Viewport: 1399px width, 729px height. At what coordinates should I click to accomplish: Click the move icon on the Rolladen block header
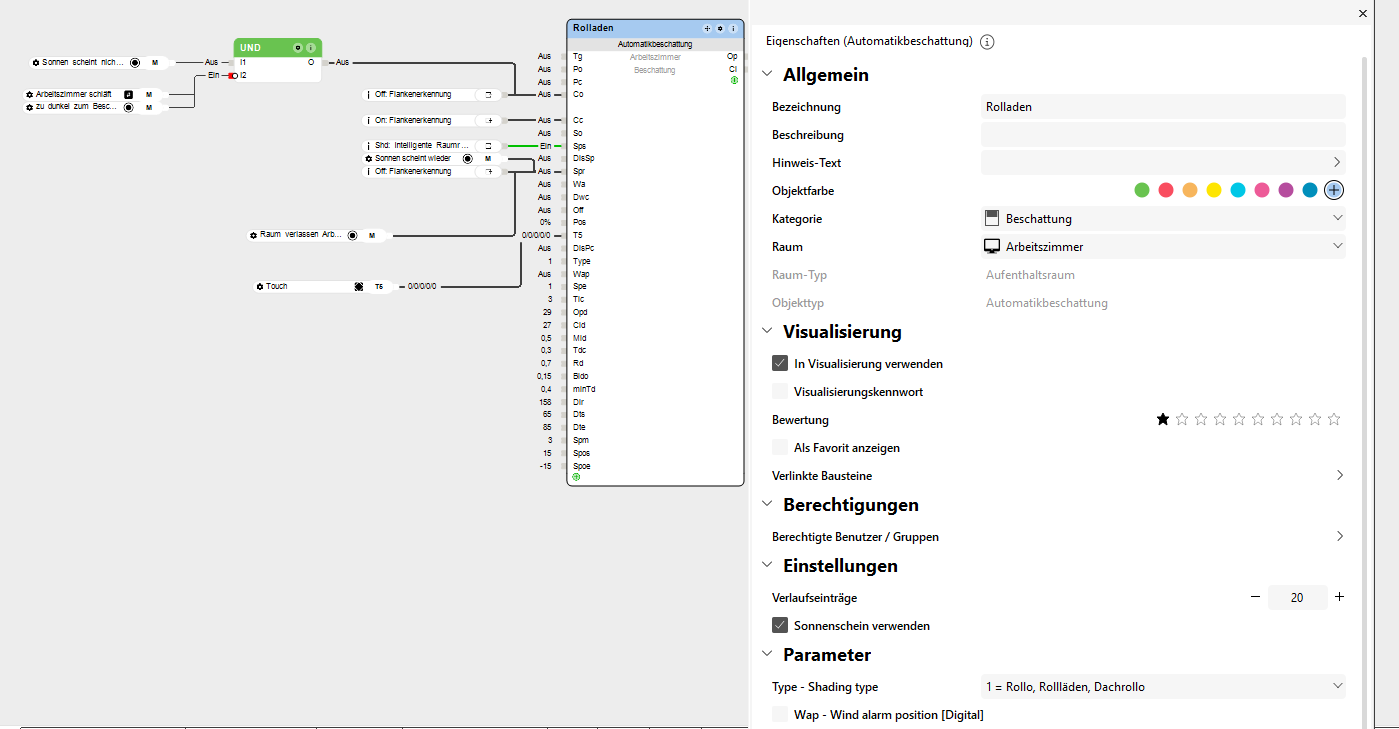coord(707,28)
